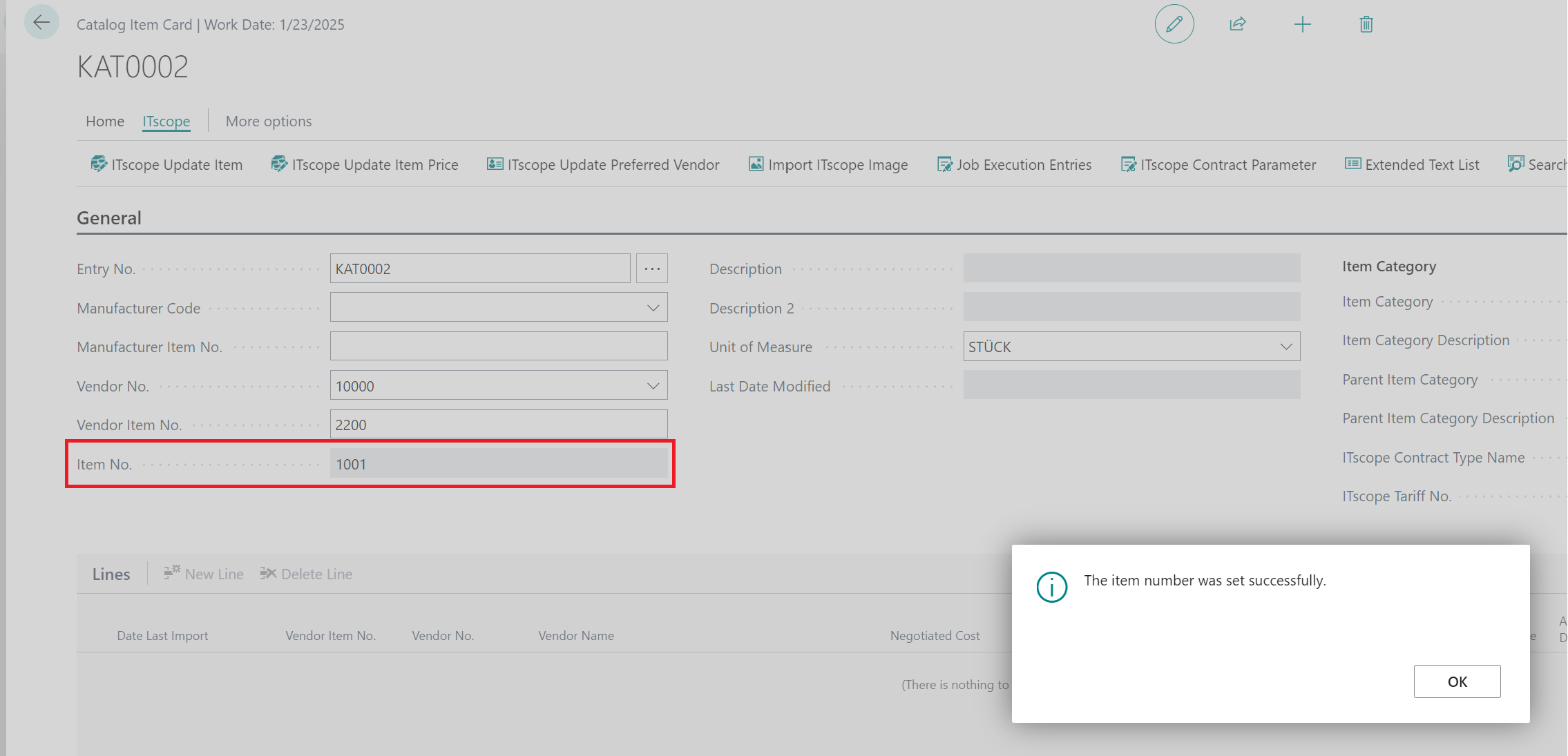Click Entry No. lookup button
The height and width of the screenshot is (756, 1568).
pyautogui.click(x=651, y=268)
